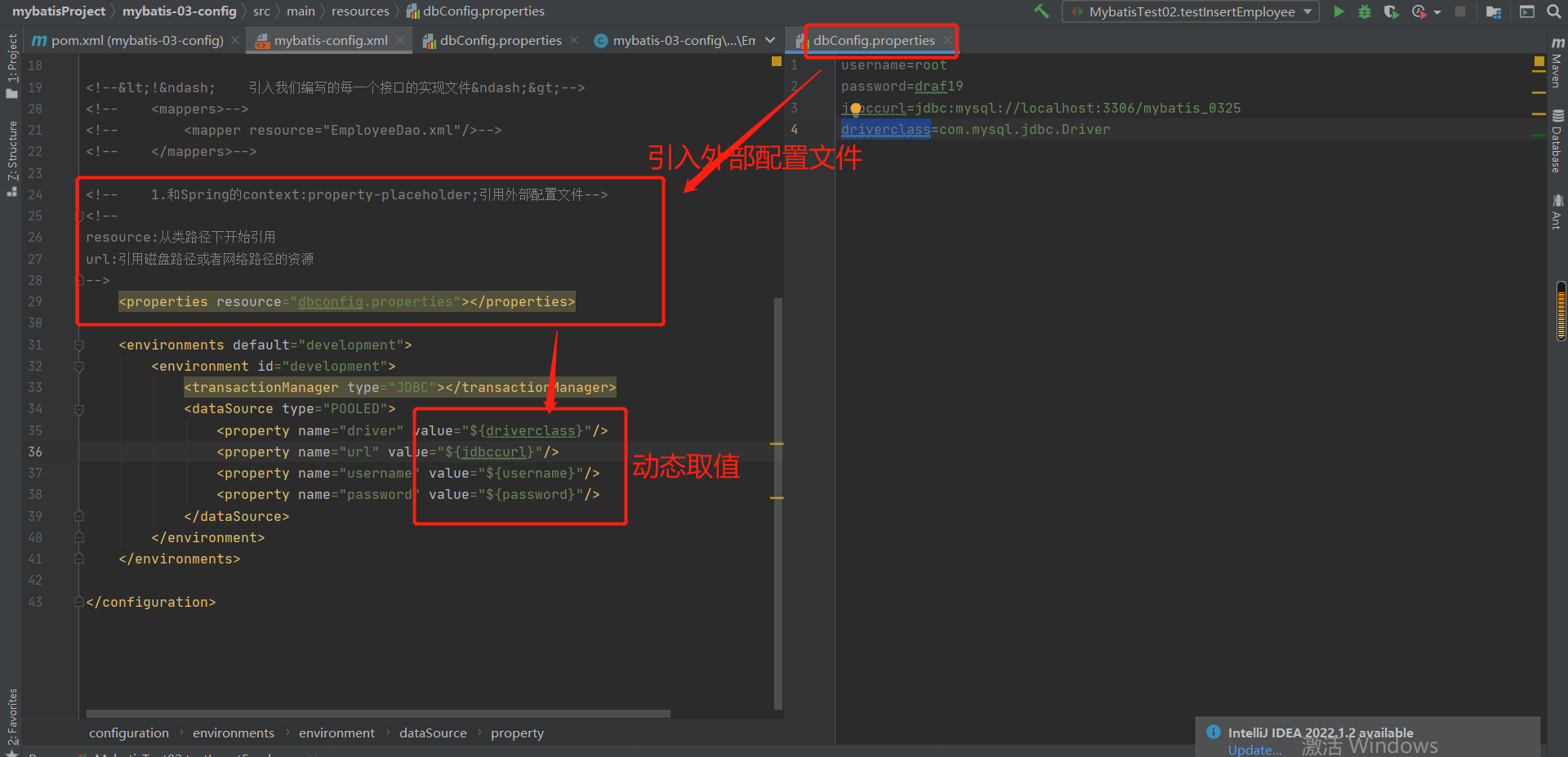This screenshot has height=757, width=1568.
Task: Expand the profiler options dropdown arrow
Action: click(x=1437, y=12)
